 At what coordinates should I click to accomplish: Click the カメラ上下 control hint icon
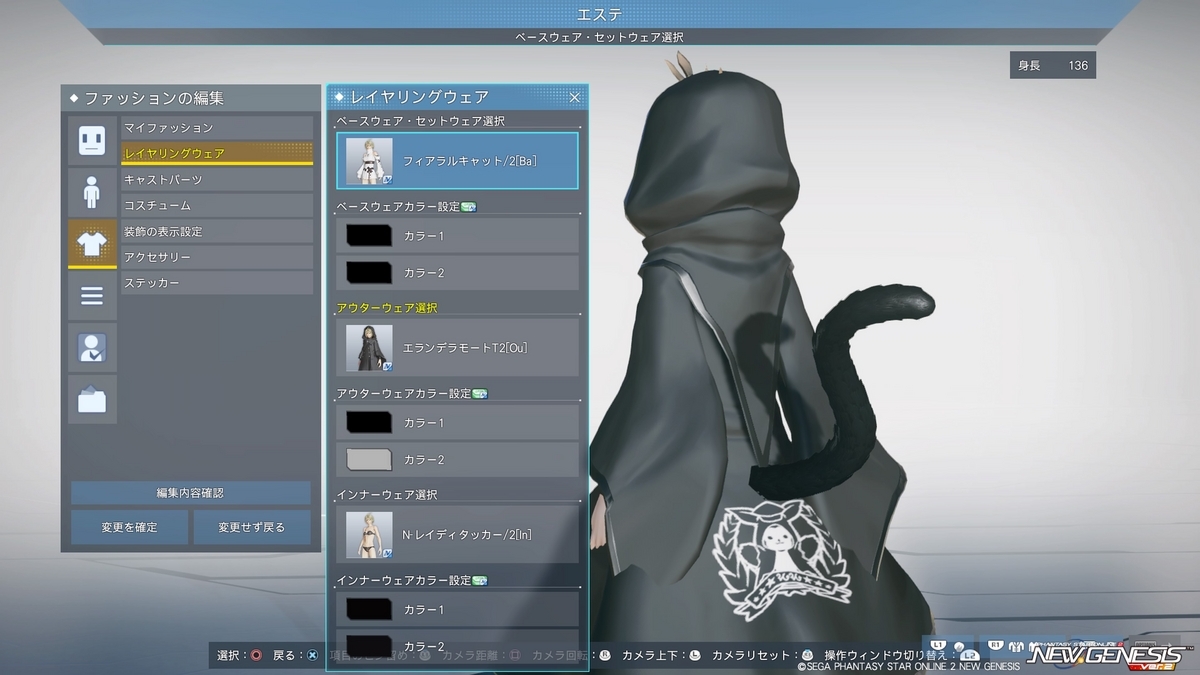[x=695, y=656]
